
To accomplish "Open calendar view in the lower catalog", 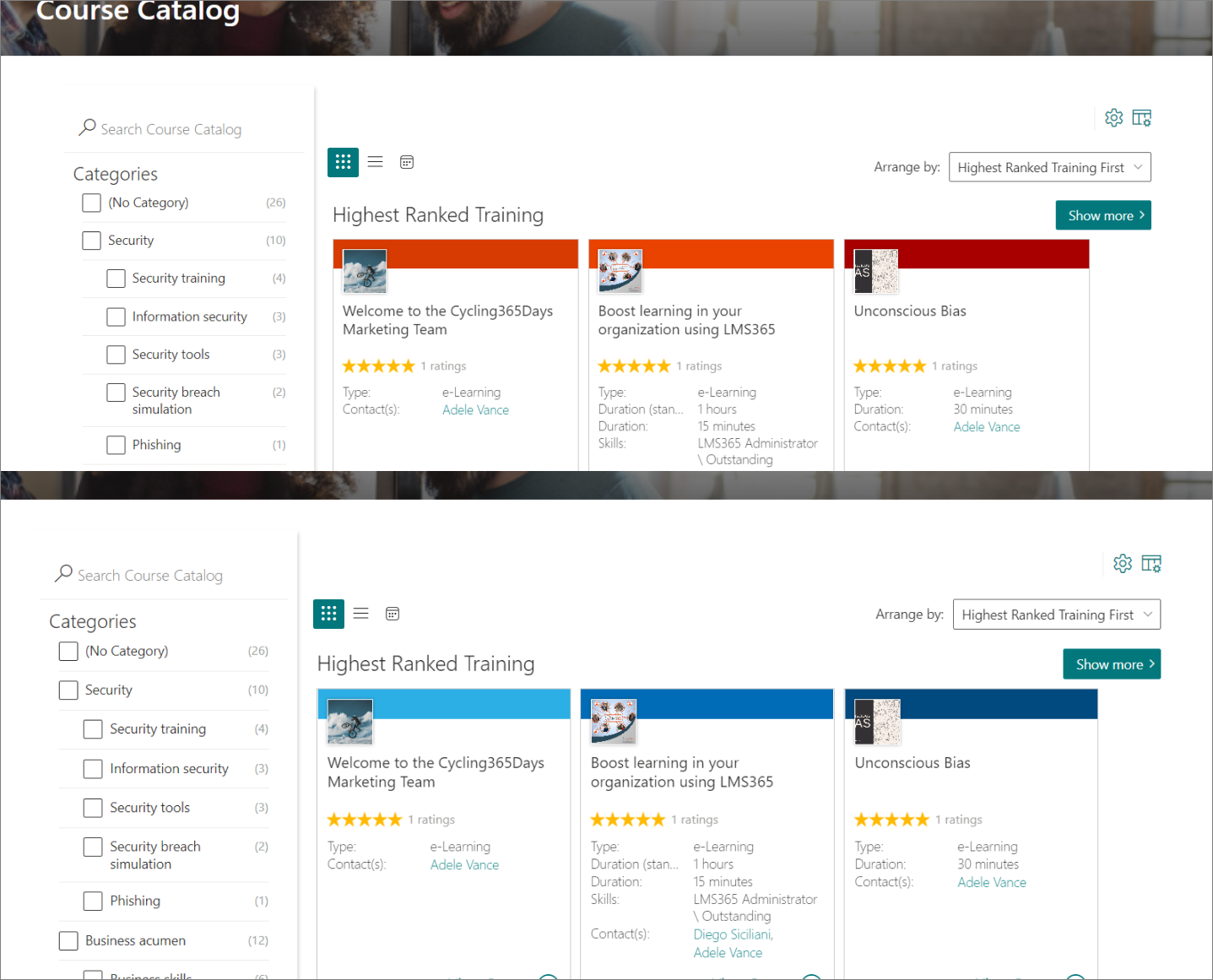I will pyautogui.click(x=393, y=614).
